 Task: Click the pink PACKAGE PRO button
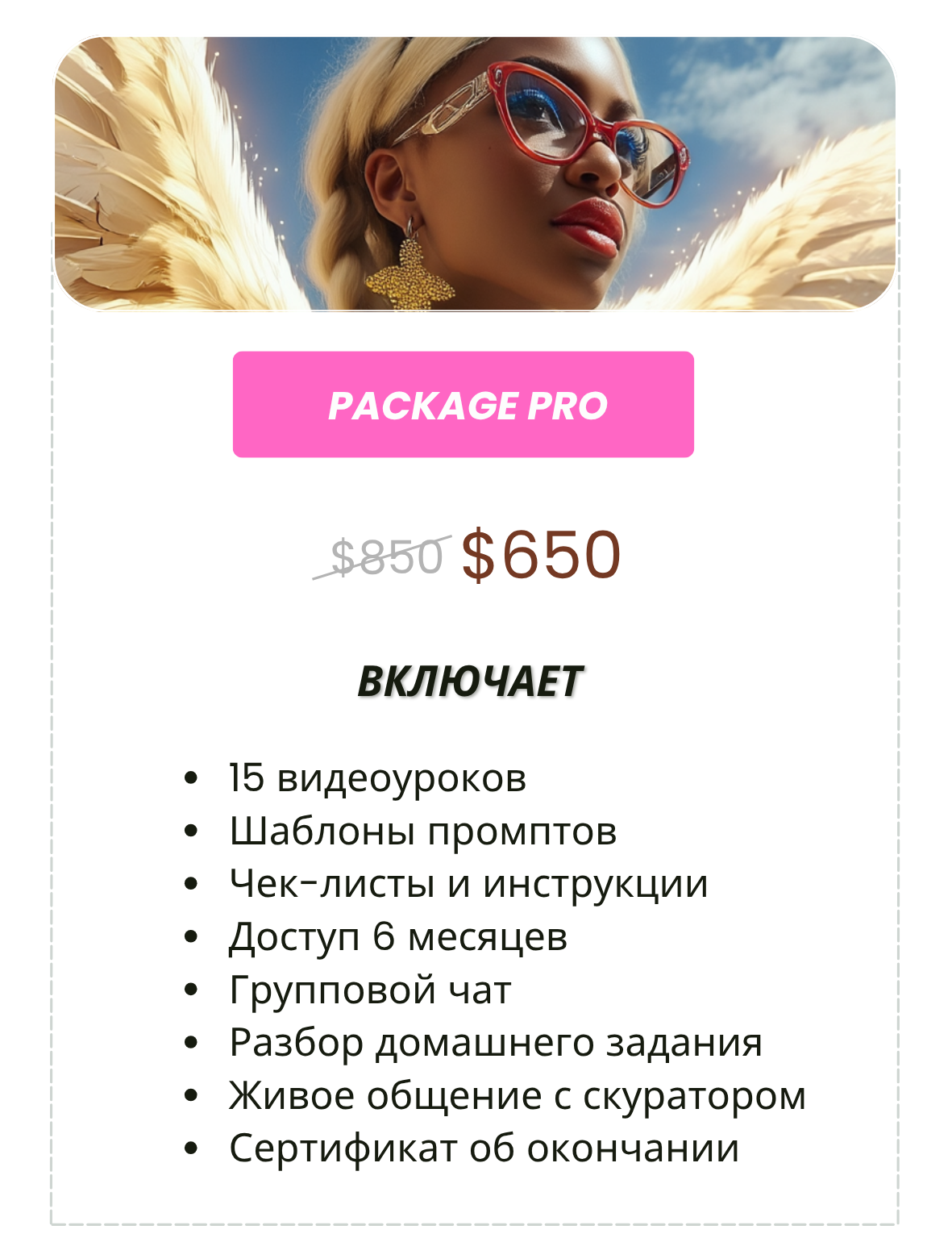click(x=464, y=404)
